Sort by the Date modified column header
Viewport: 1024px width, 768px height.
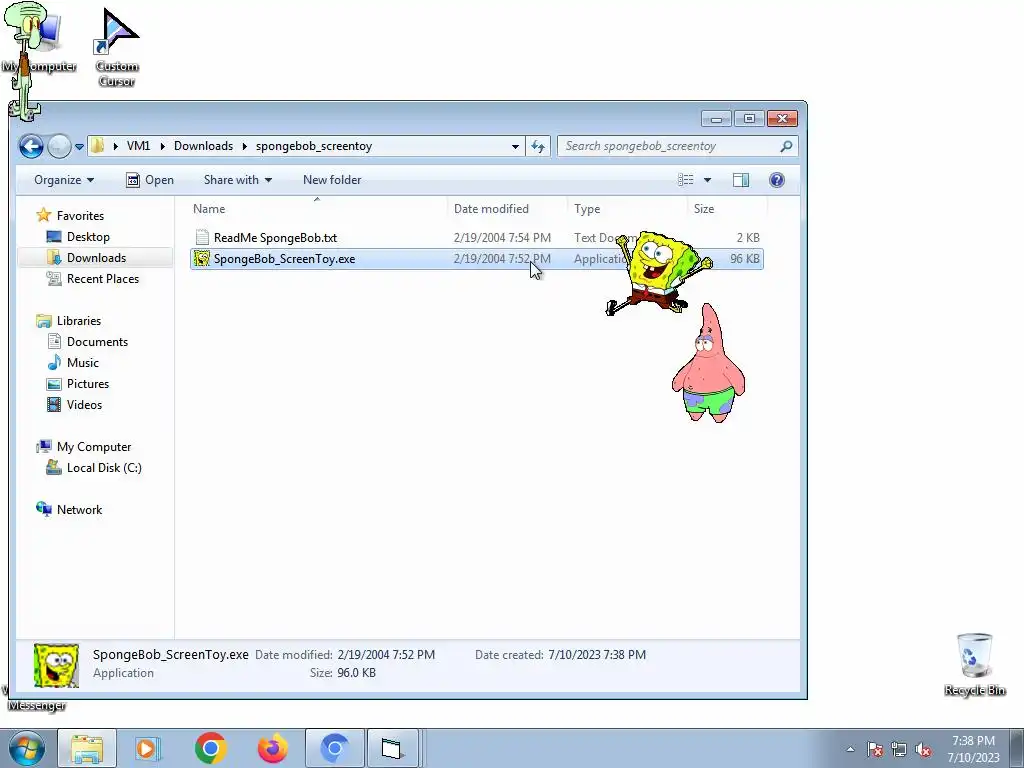point(507,208)
